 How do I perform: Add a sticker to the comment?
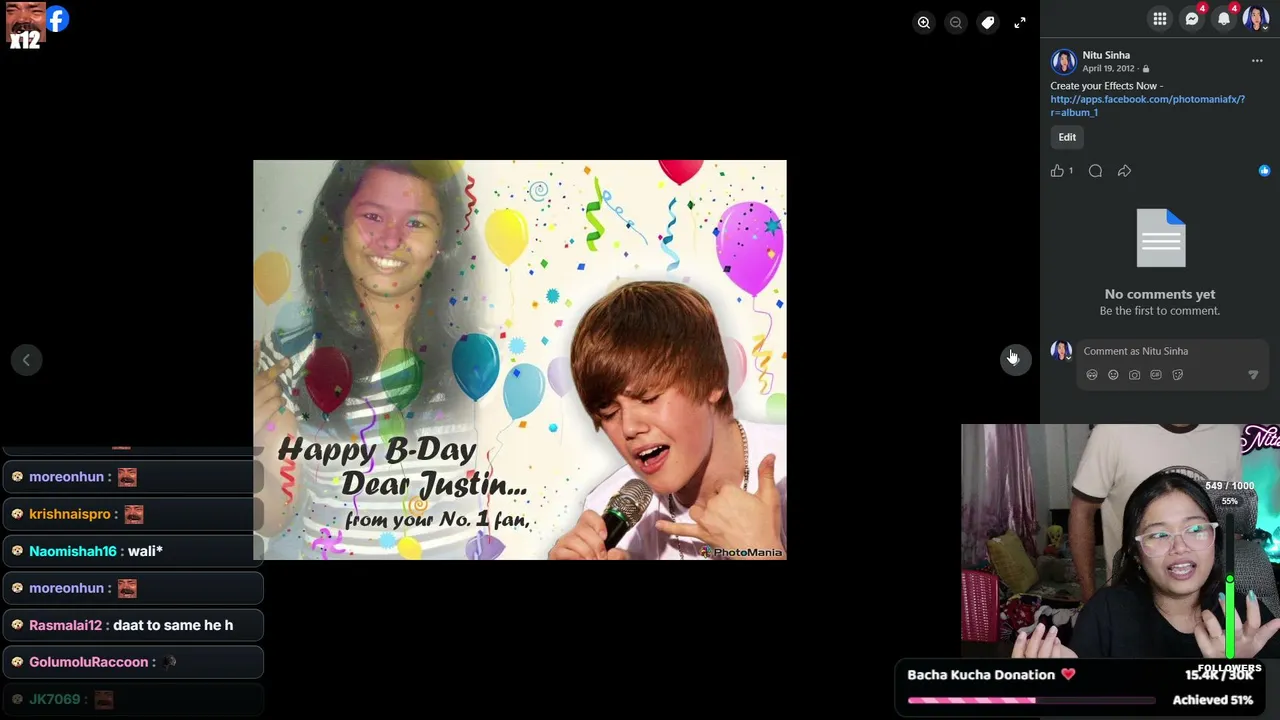[1177, 375]
